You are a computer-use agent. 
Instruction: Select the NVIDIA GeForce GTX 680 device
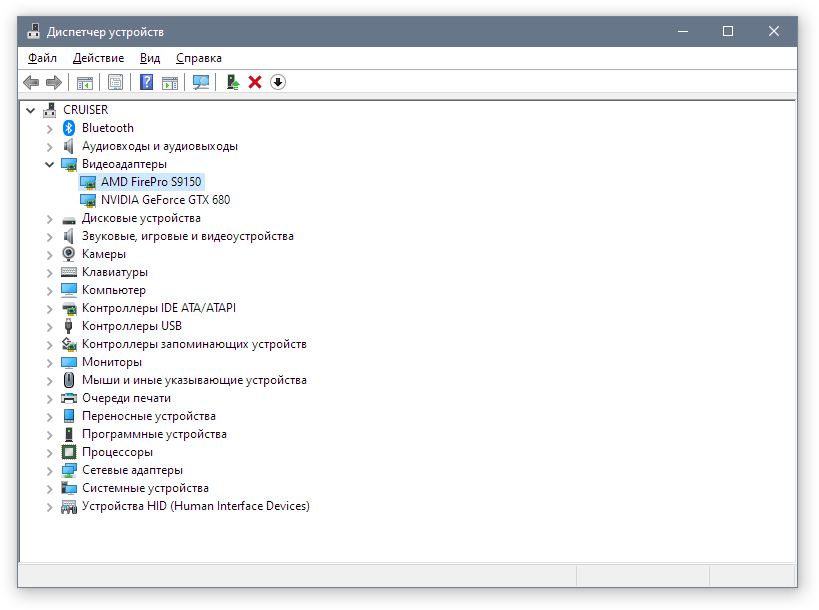(165, 200)
